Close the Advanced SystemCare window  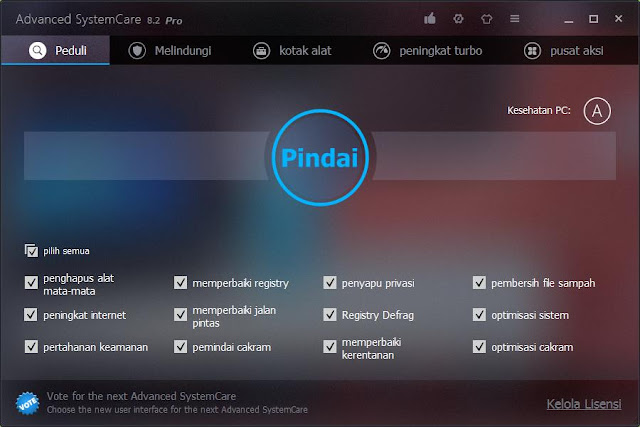tap(618, 18)
